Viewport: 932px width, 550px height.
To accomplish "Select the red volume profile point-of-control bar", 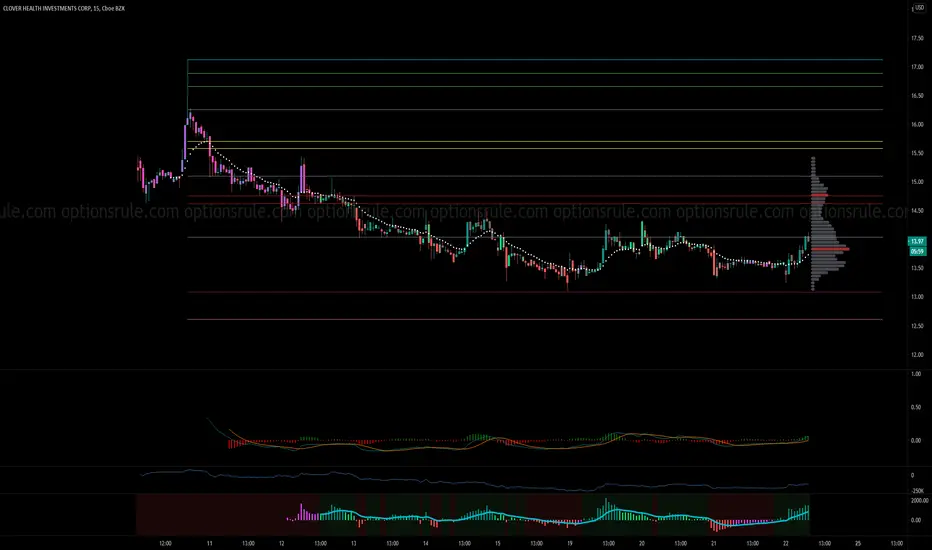I will coord(830,249).
